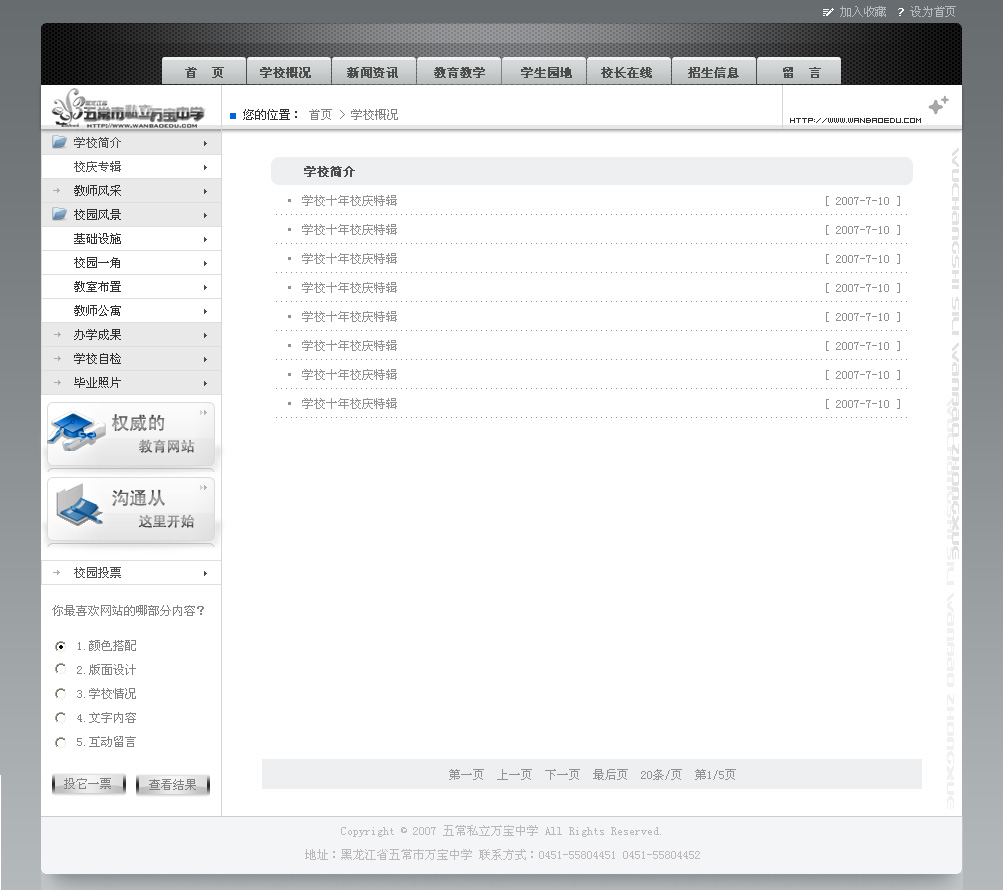This screenshot has height=890, width=1003.
Task: Click the book and pen icon on 沟通从这里开始 banner
Action: [78, 506]
